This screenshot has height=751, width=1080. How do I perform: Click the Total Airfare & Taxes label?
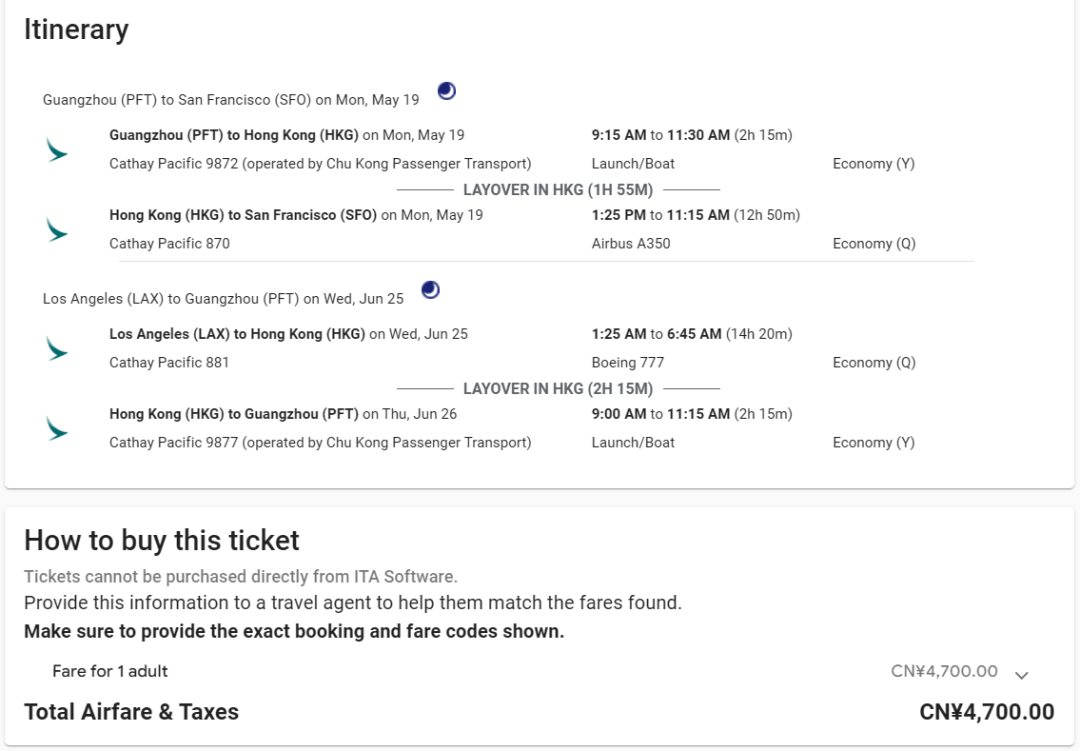[131, 712]
